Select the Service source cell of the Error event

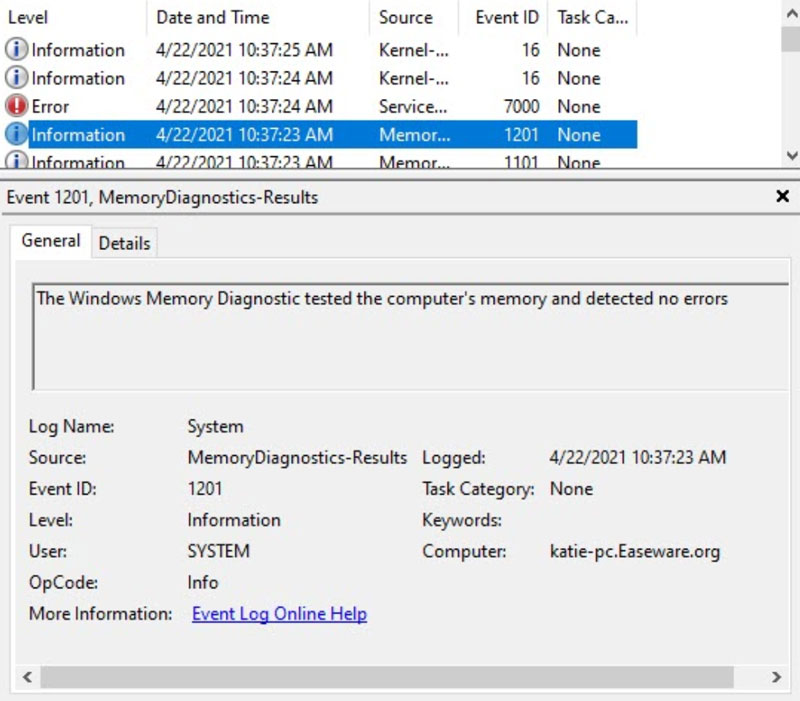tap(412, 106)
